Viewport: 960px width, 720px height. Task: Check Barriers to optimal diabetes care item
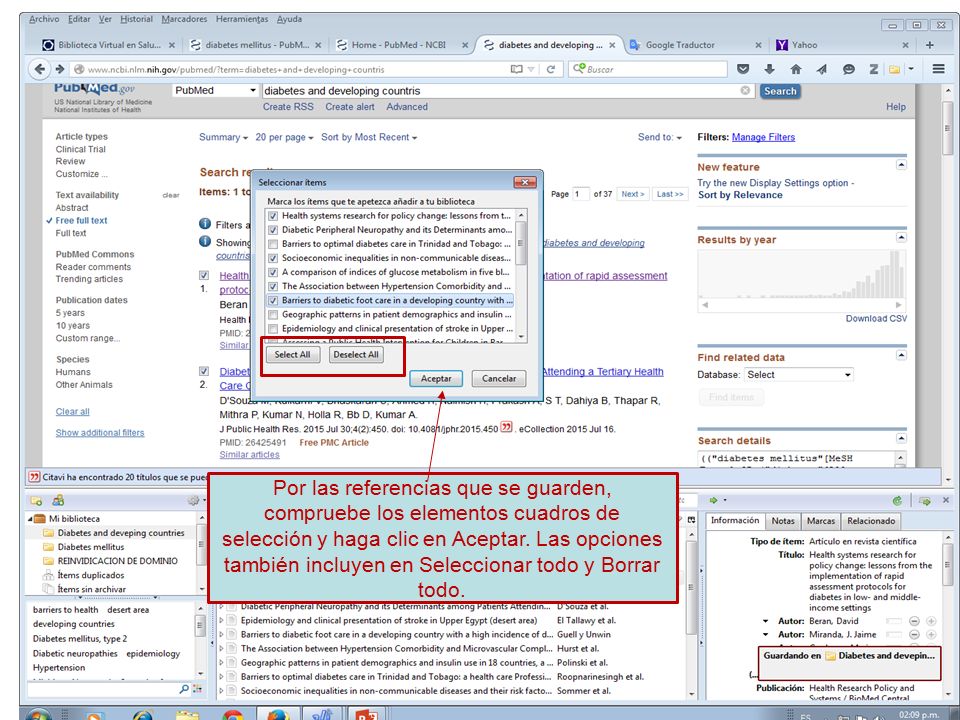point(273,244)
